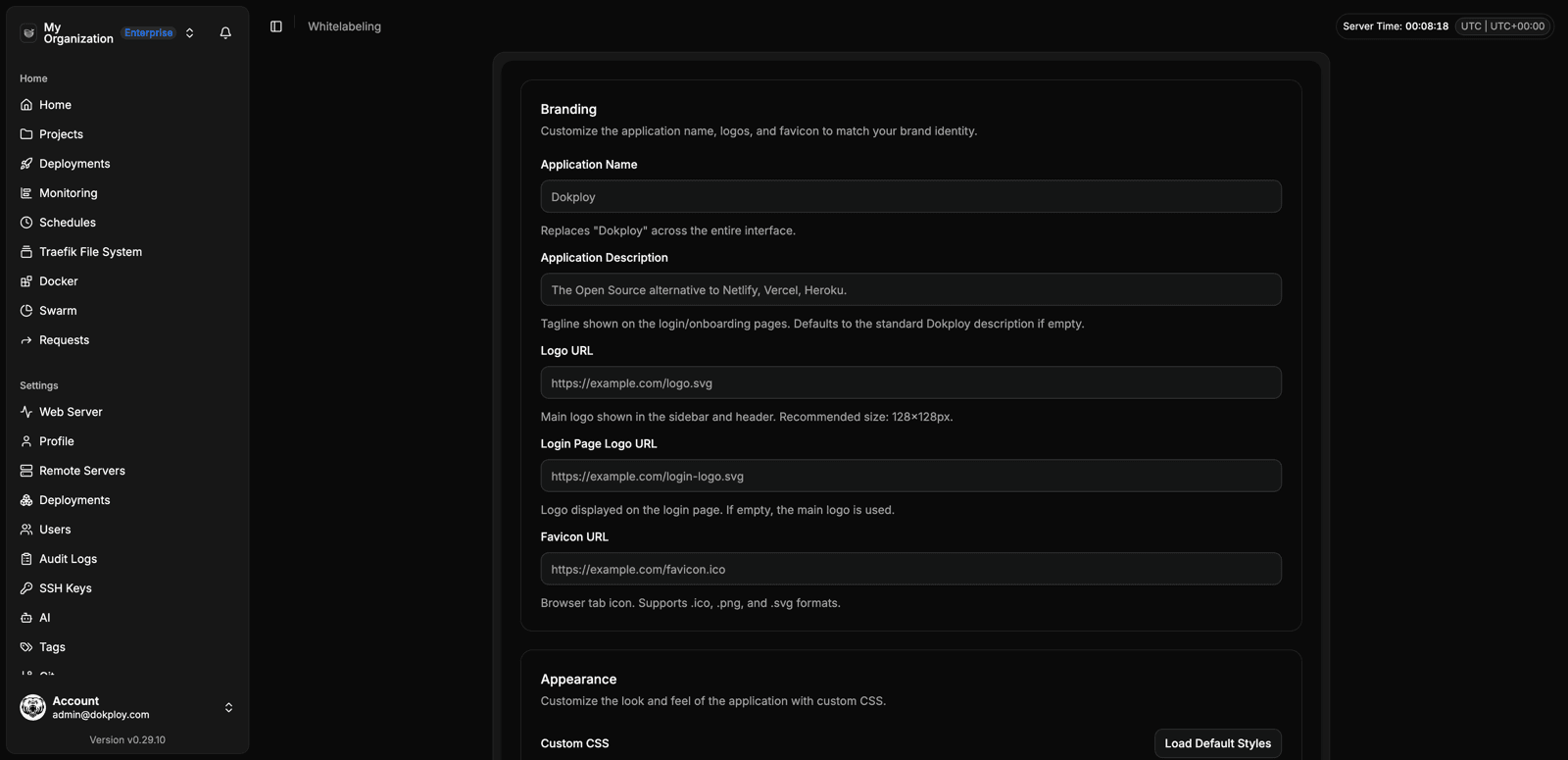Click the Profile person icon
1568x760 pixels.
[26, 441]
